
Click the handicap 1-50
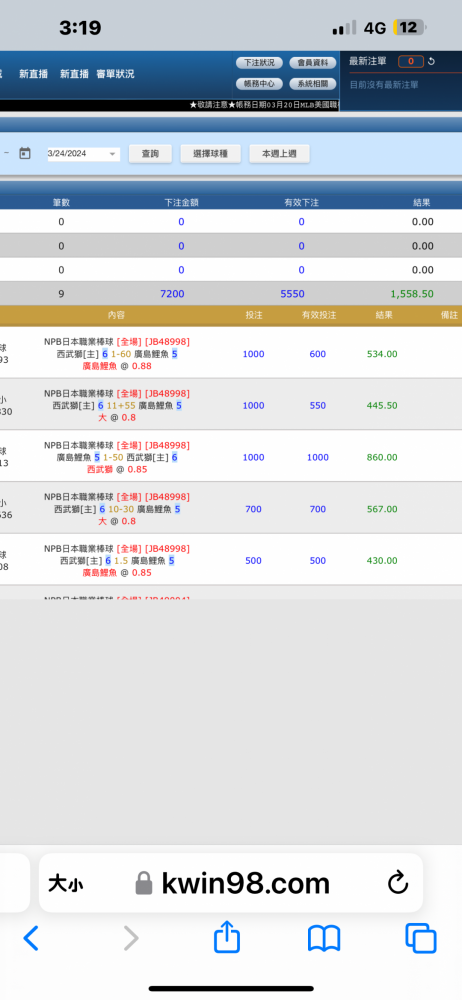tap(113, 457)
